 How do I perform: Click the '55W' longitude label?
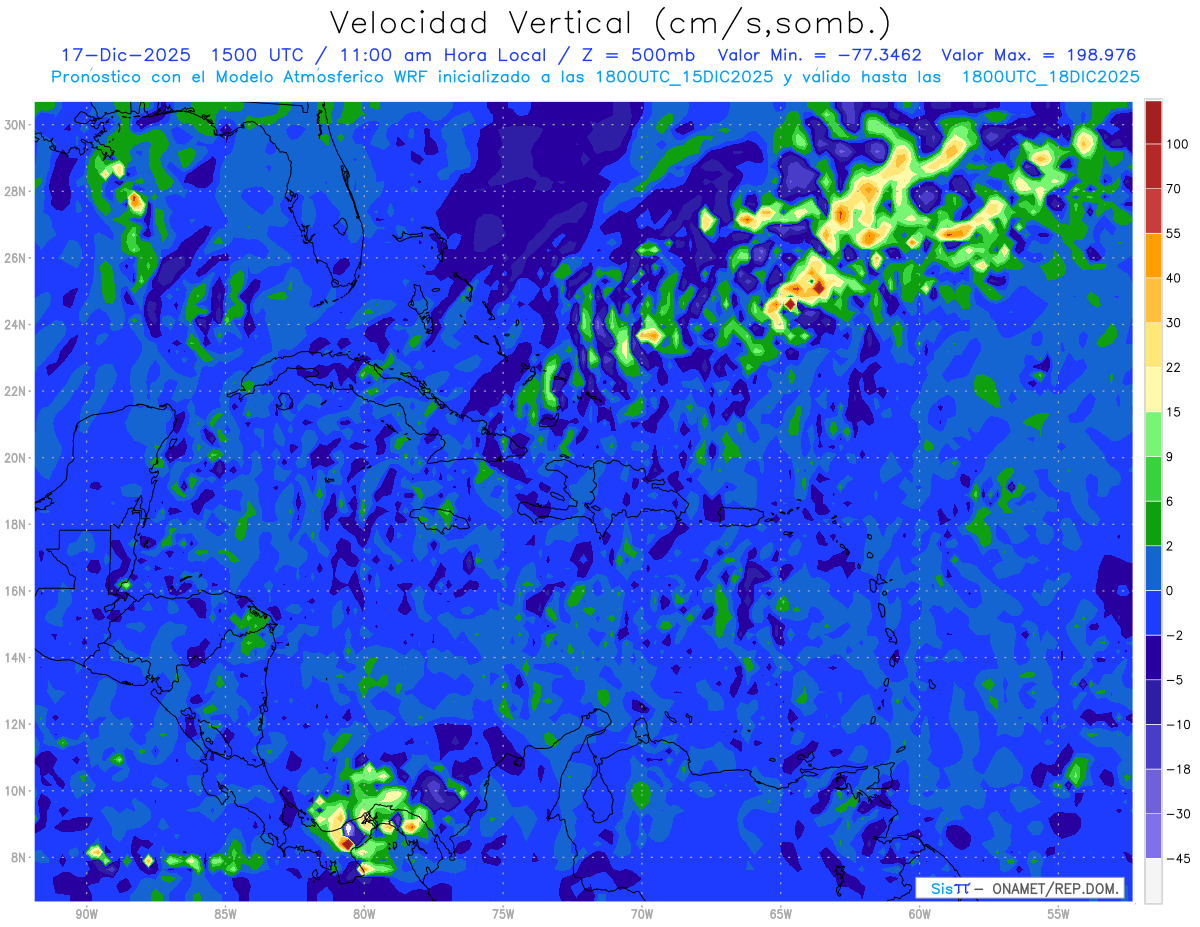(x=1059, y=914)
